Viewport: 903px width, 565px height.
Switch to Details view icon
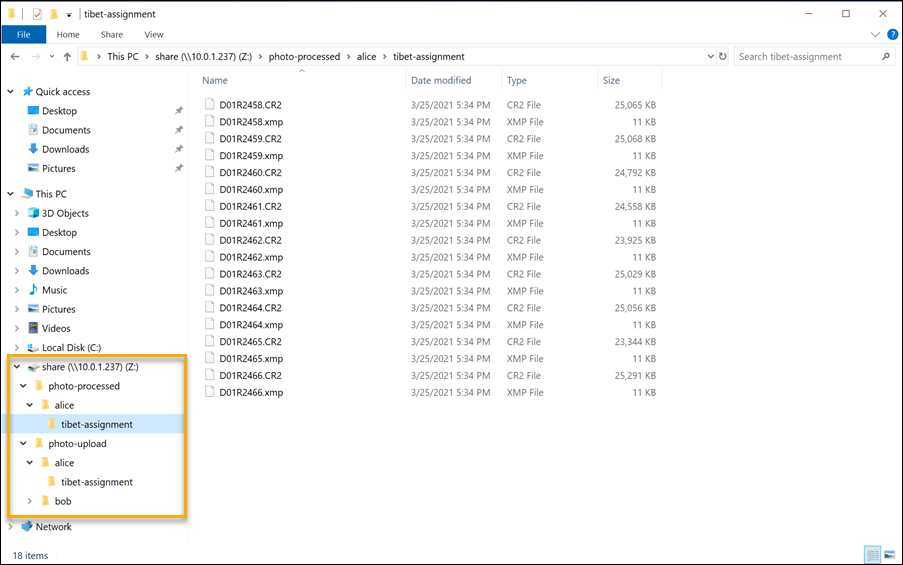coord(873,555)
